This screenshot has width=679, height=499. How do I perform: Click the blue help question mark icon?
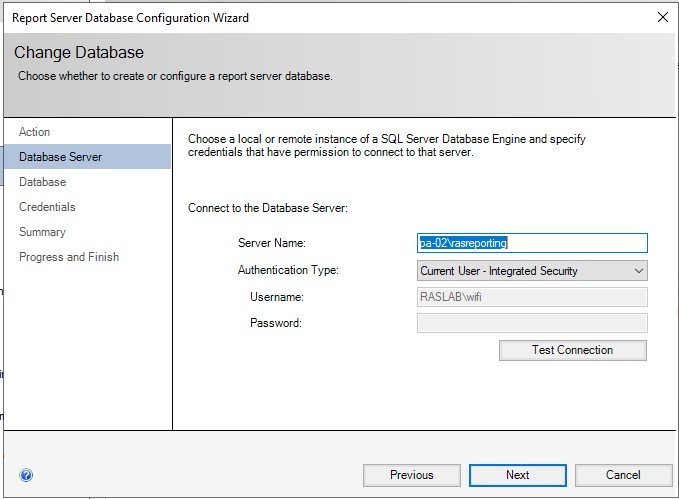[26, 475]
